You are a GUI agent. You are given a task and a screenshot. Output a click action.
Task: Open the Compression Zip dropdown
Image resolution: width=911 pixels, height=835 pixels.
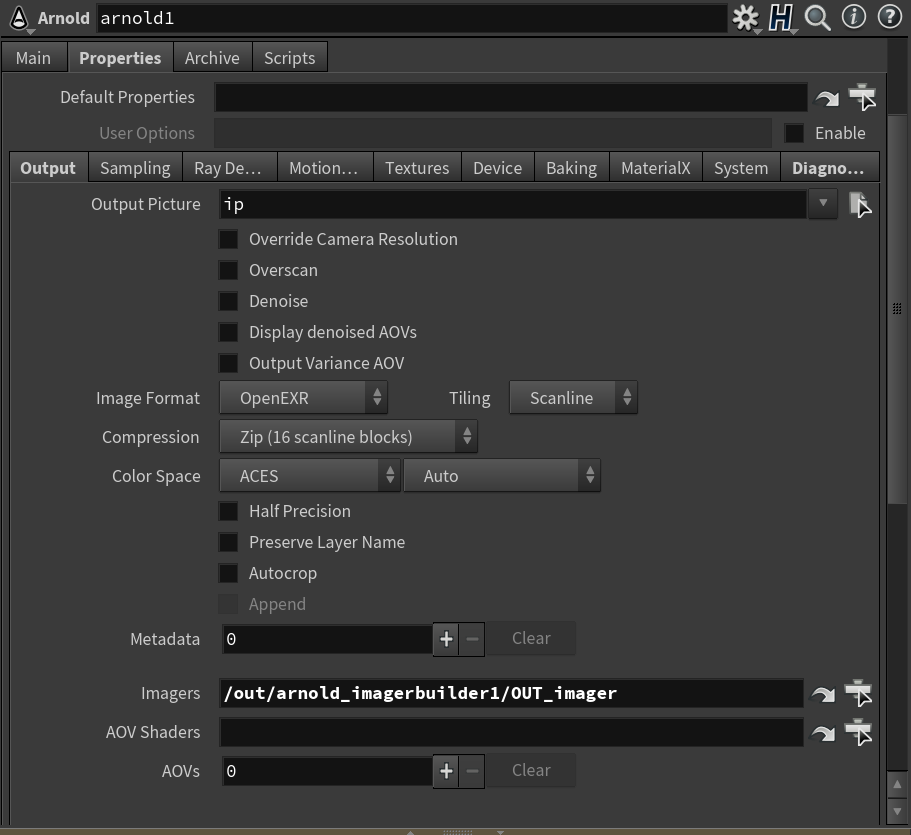(349, 437)
